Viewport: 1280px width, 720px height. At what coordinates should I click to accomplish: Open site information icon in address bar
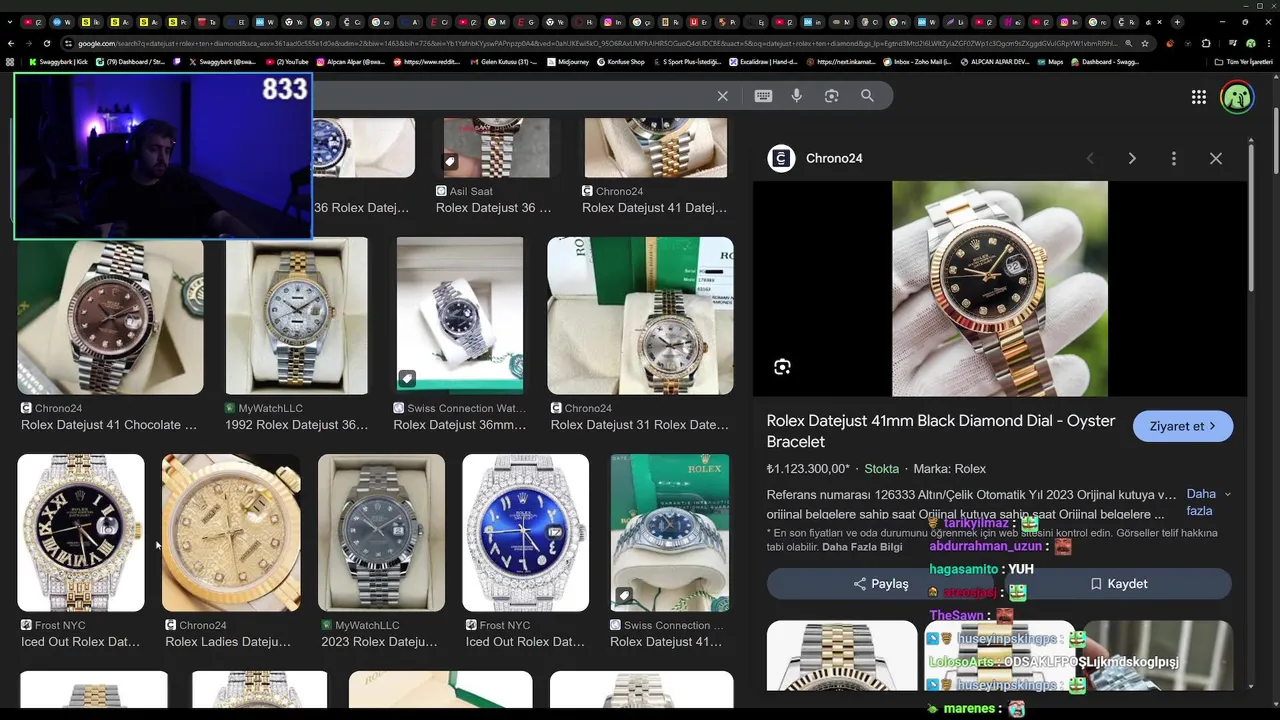(69, 43)
